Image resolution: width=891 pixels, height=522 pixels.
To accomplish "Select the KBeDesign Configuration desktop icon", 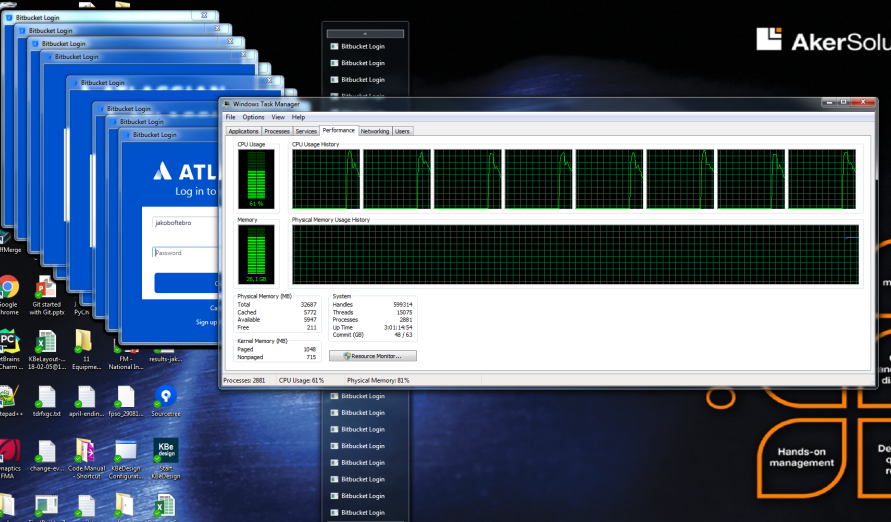I will (126, 451).
